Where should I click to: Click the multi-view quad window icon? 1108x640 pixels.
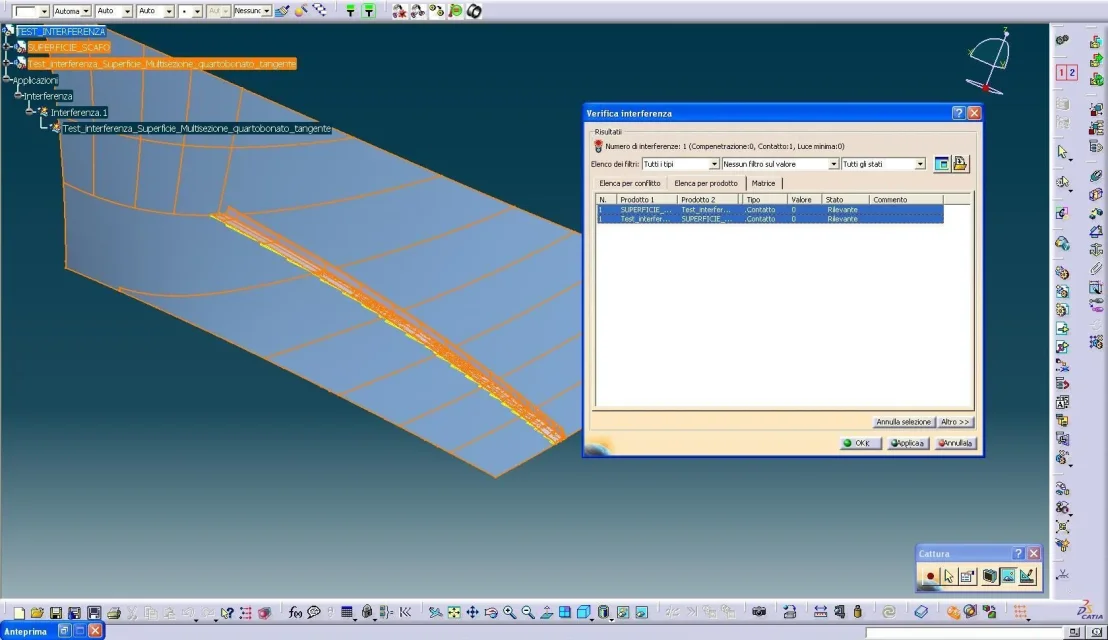[565, 612]
